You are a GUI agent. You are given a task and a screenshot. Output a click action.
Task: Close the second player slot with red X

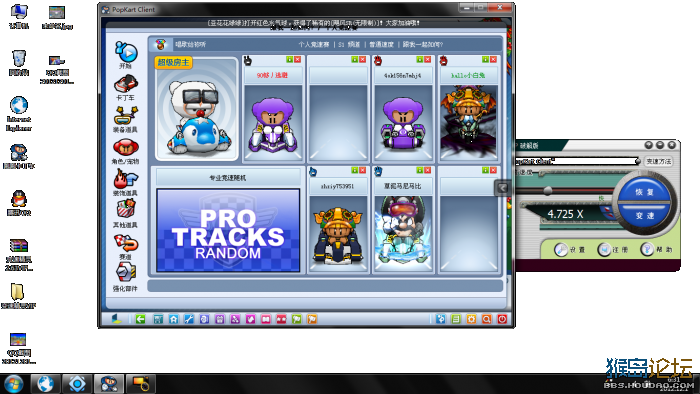pyautogui.click(x=297, y=59)
